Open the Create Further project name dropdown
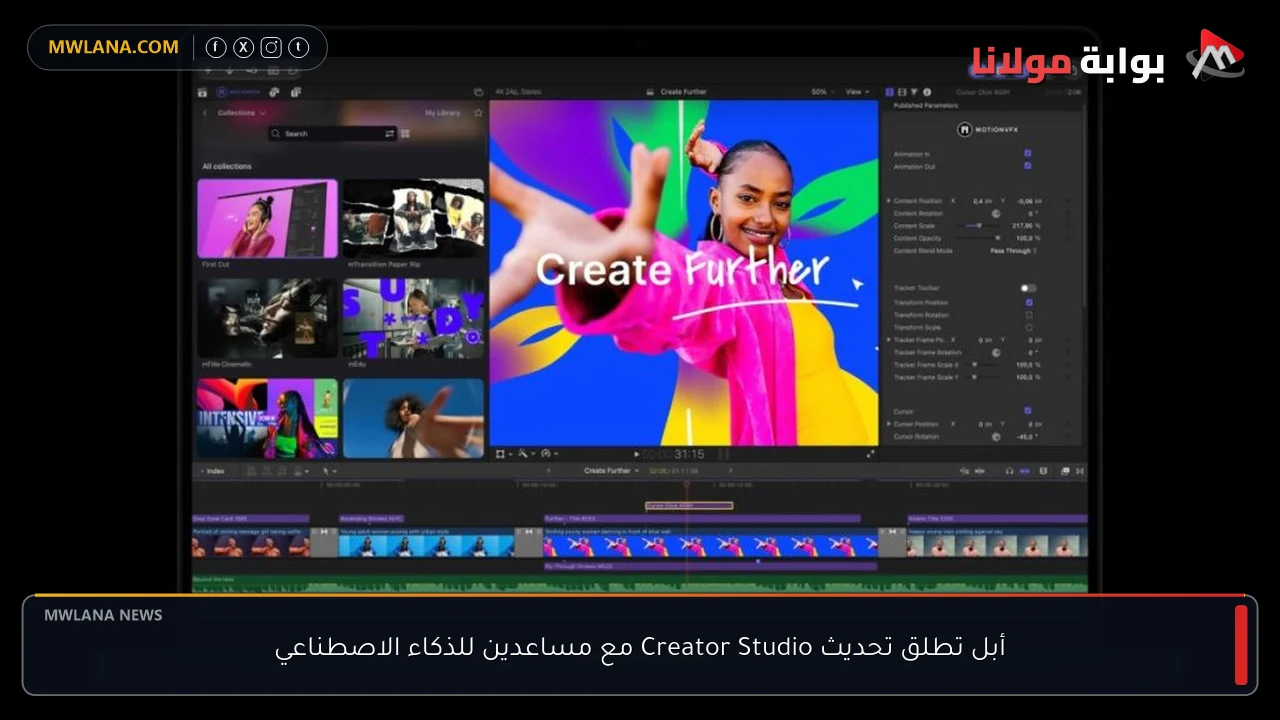The width and height of the screenshot is (1280, 720). click(x=611, y=471)
